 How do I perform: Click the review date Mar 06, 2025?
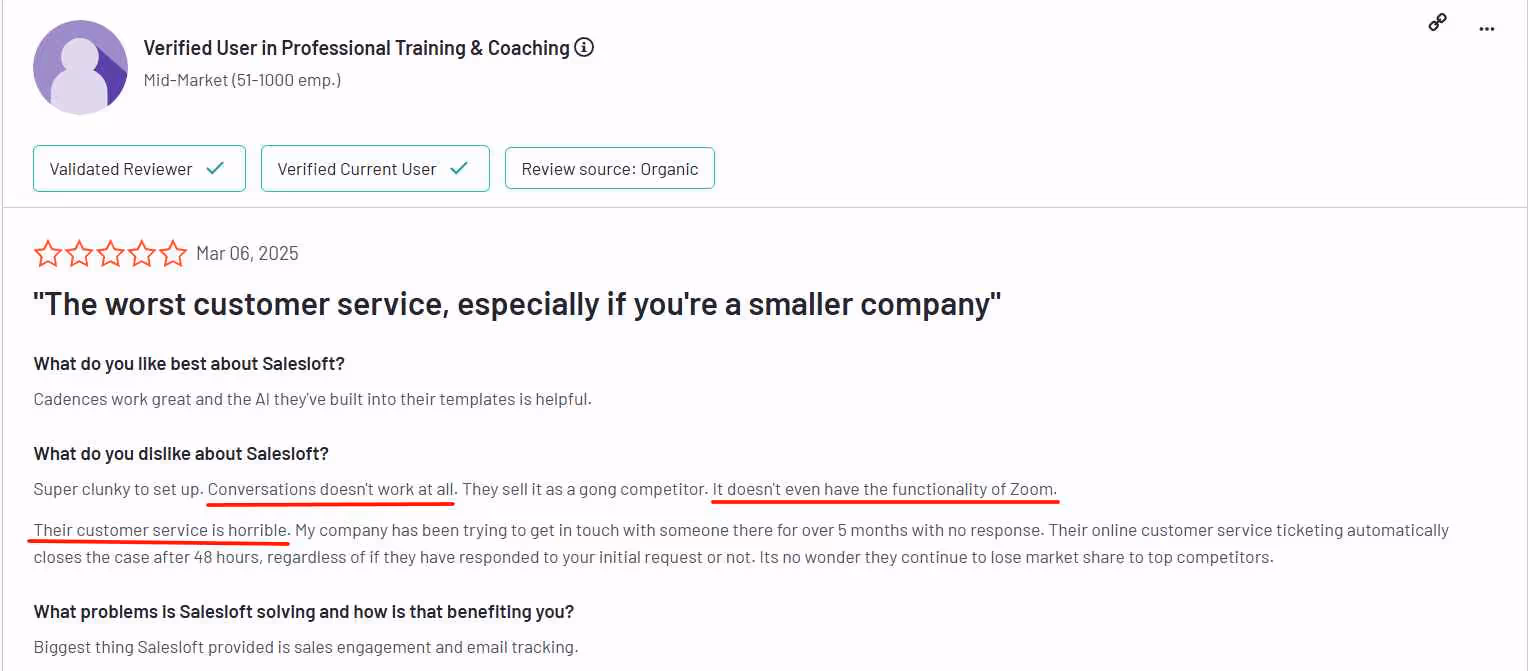[x=247, y=253]
